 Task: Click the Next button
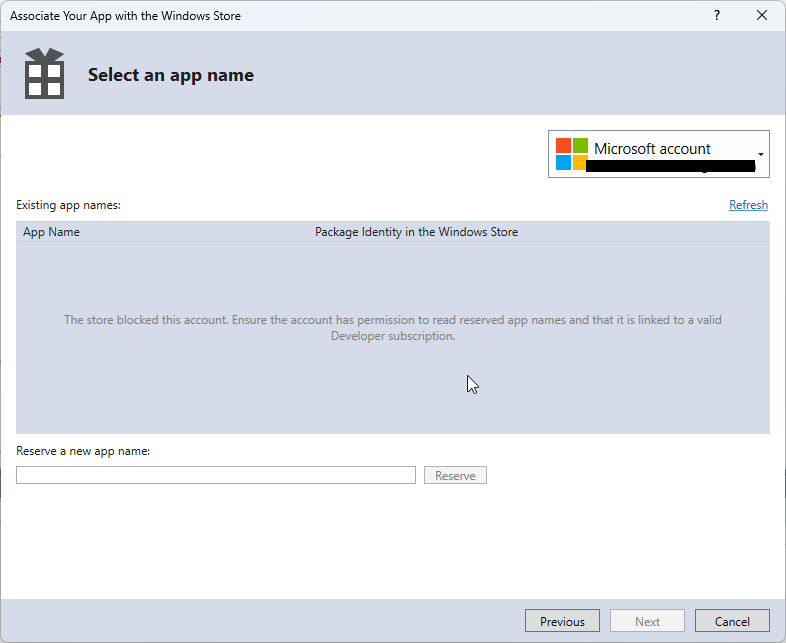647,621
